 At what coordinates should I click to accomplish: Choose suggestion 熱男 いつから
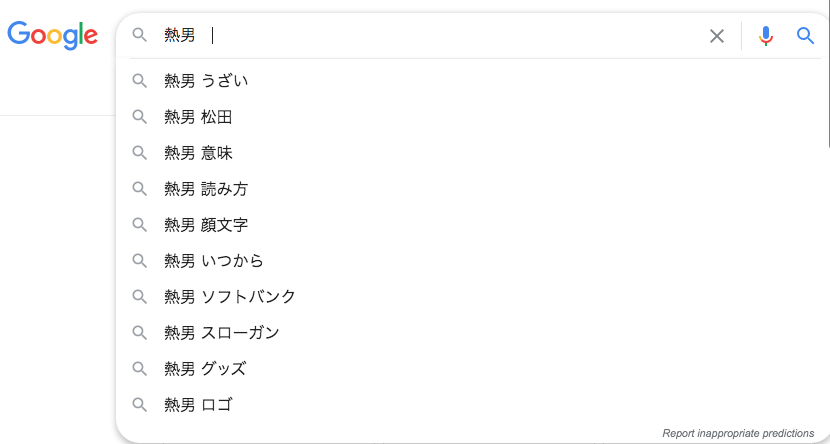(x=213, y=261)
